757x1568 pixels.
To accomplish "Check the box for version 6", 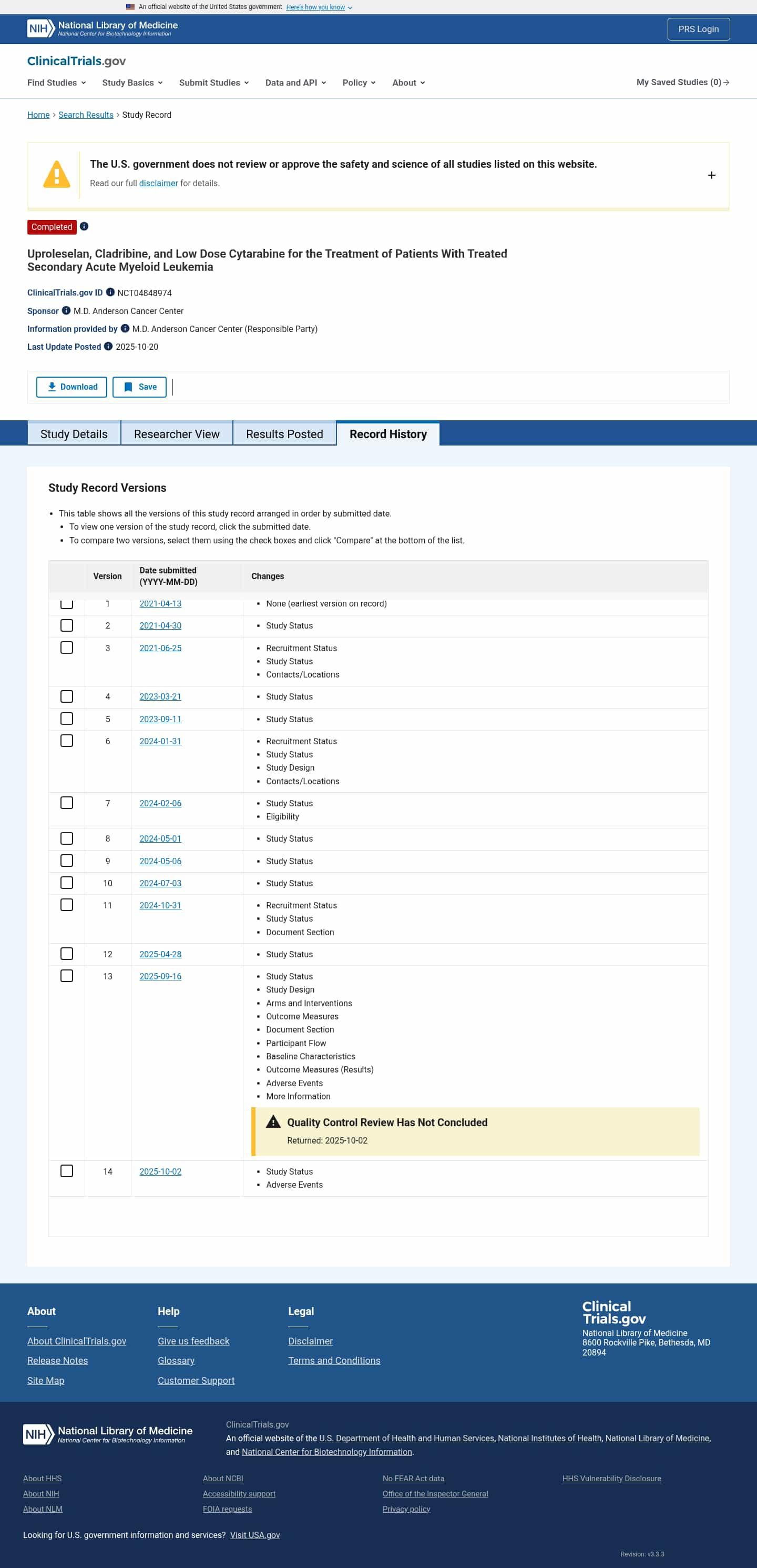I will click(x=67, y=741).
